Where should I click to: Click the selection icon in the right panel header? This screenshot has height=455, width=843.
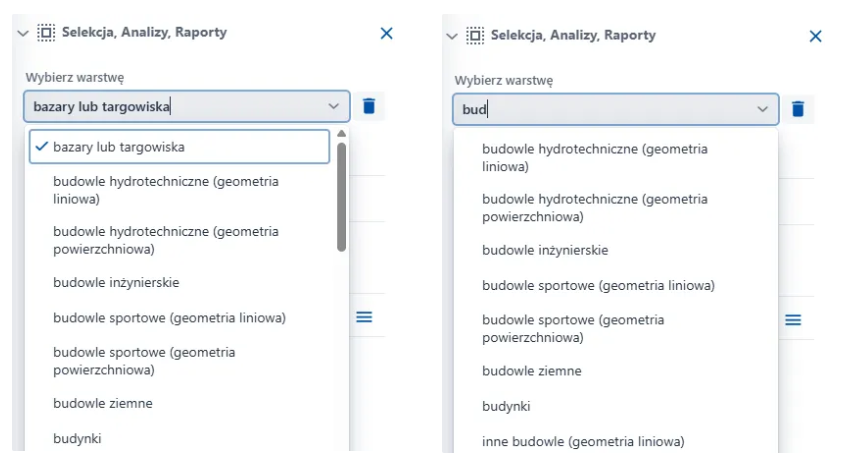[475, 35]
